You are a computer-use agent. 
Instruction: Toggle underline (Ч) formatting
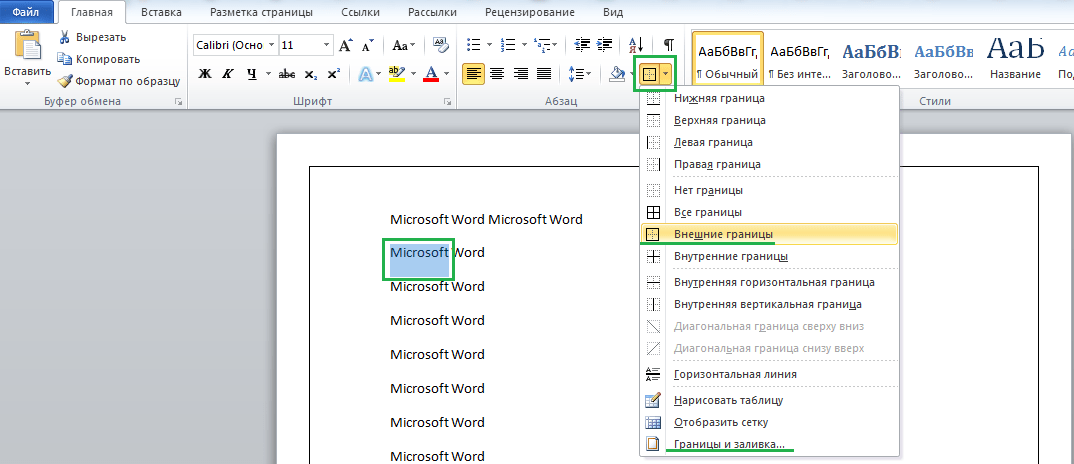click(251, 73)
